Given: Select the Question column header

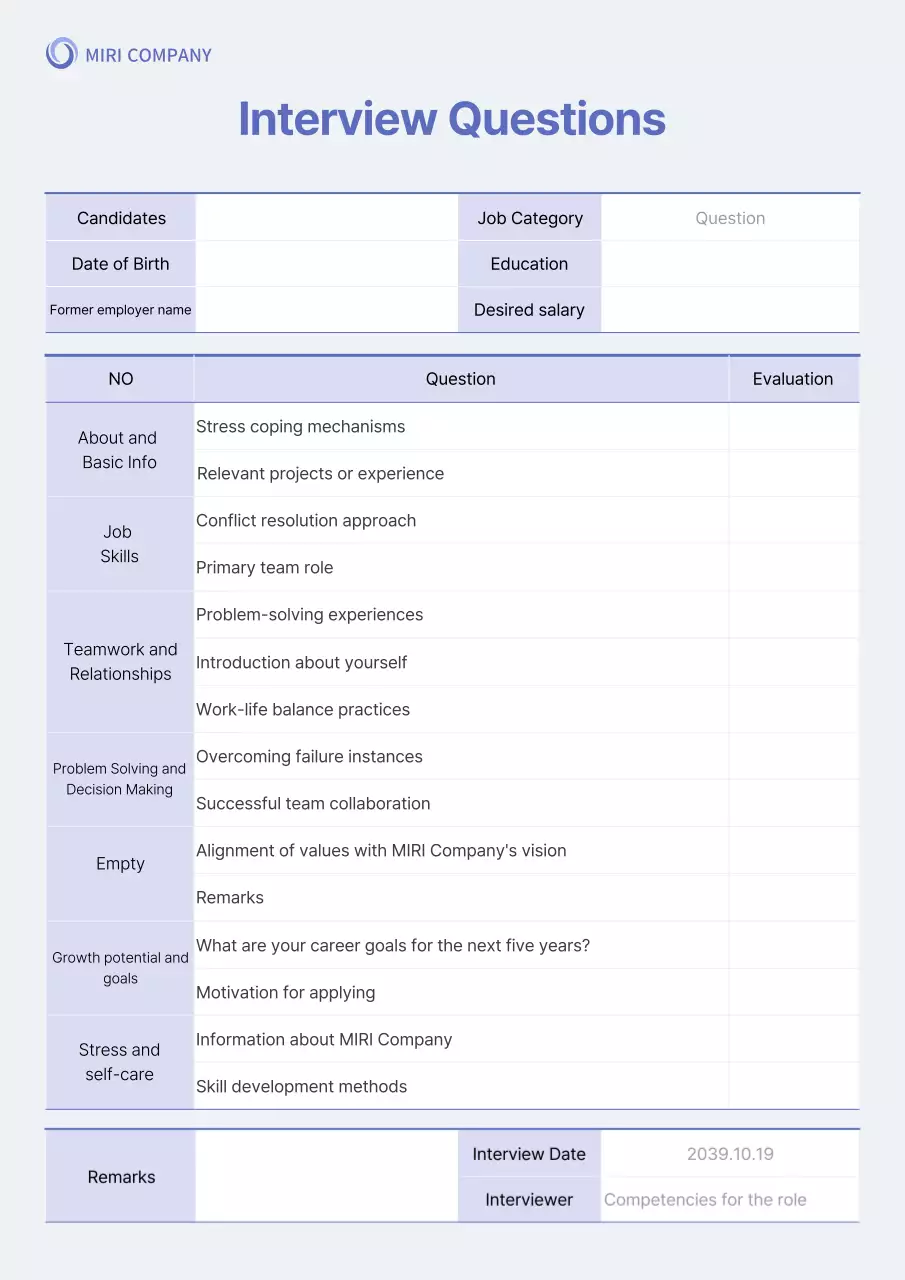Looking at the screenshot, I should click(461, 379).
